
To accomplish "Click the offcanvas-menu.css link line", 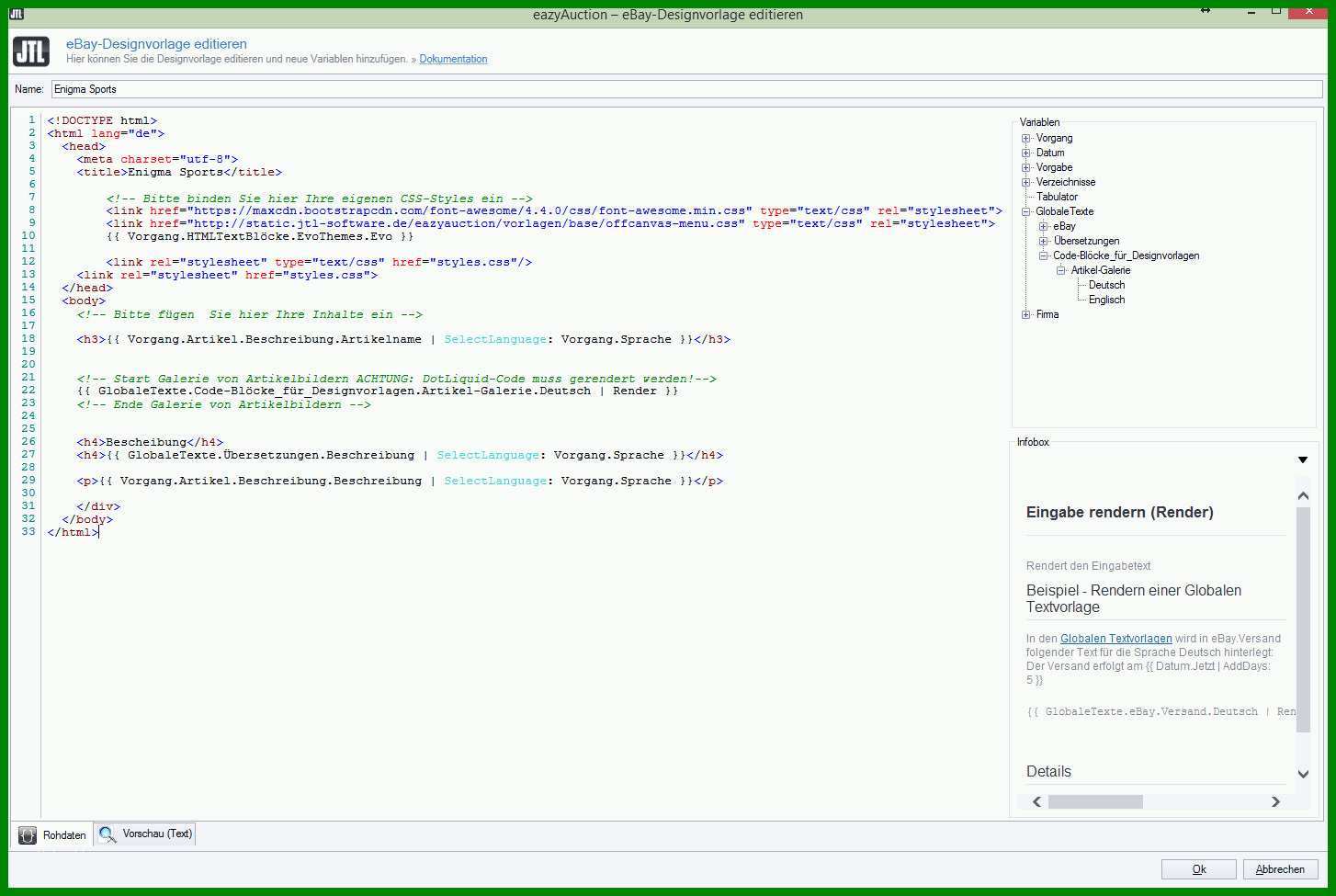I will [x=550, y=223].
